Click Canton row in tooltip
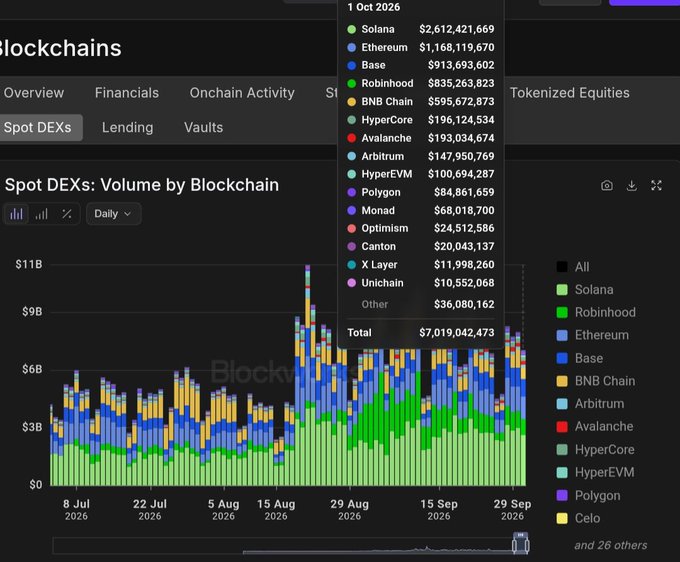680x562 pixels. pos(421,246)
